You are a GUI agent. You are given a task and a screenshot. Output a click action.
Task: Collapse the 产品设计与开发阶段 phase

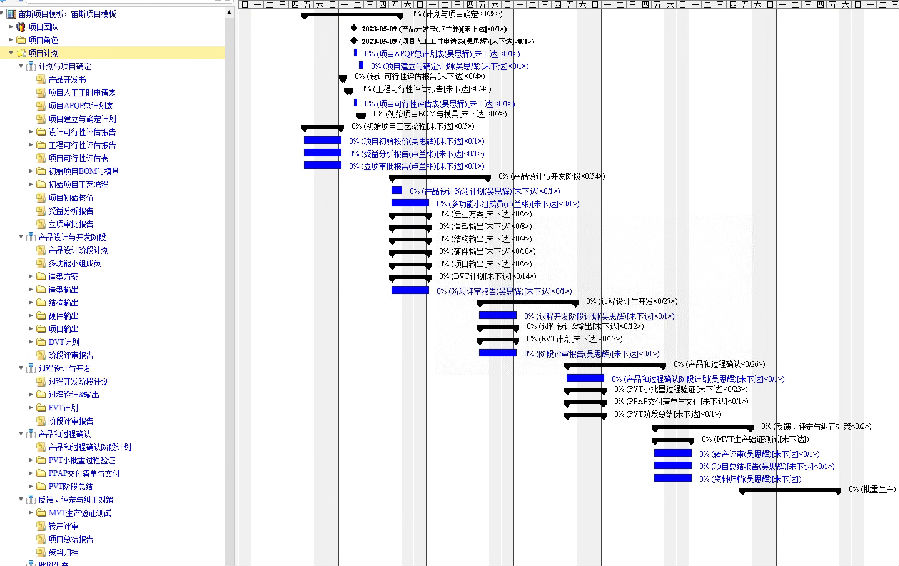pos(21,237)
